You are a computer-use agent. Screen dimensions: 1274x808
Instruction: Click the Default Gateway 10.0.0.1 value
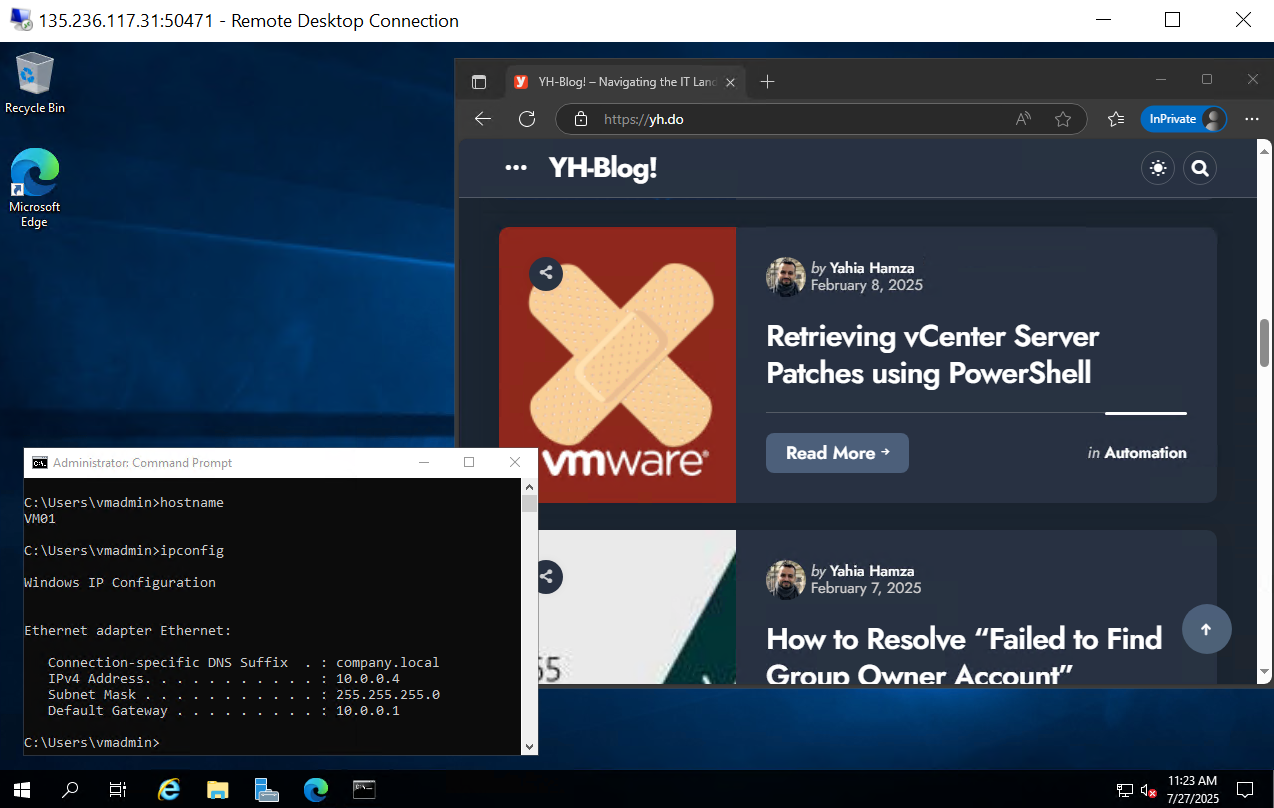(x=368, y=710)
